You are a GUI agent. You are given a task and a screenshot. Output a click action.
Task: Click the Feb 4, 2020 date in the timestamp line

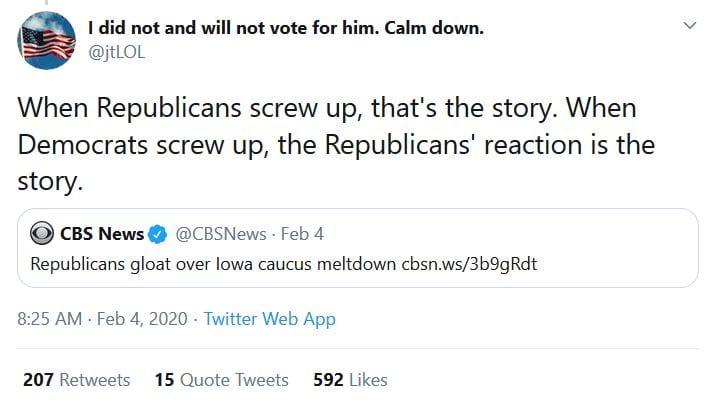[x=140, y=319]
